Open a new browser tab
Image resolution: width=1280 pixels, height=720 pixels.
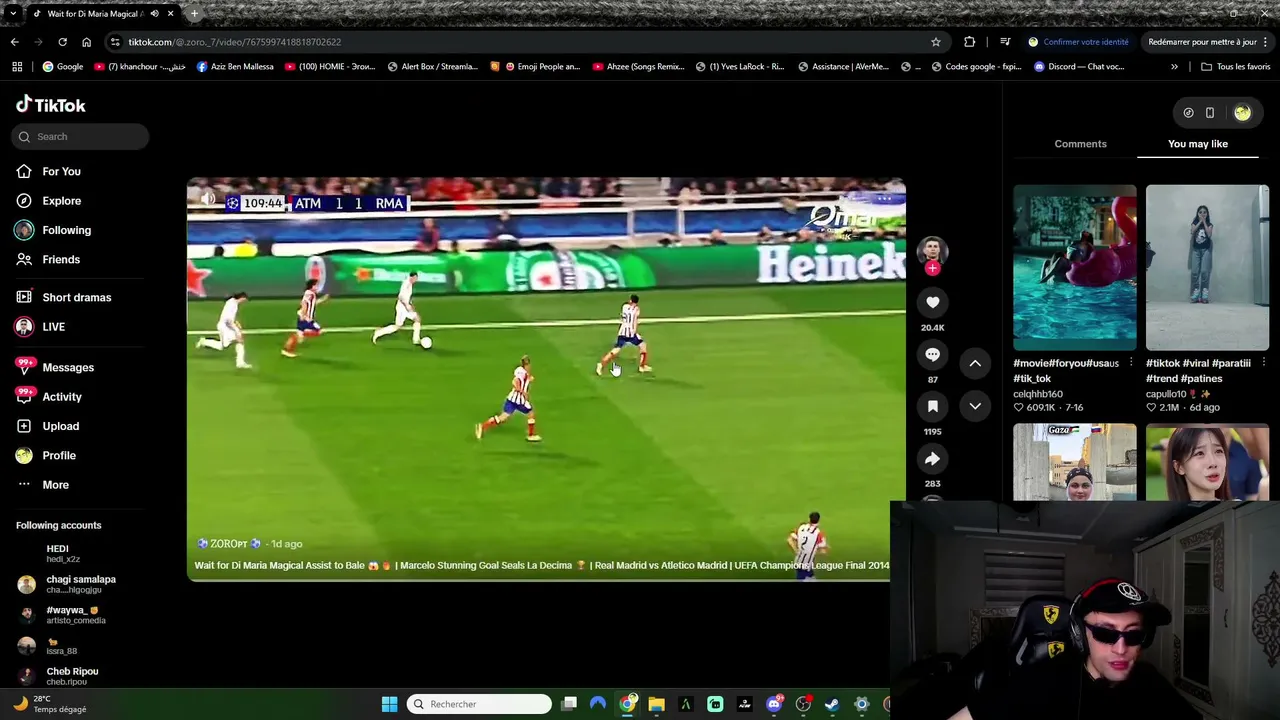click(x=194, y=14)
